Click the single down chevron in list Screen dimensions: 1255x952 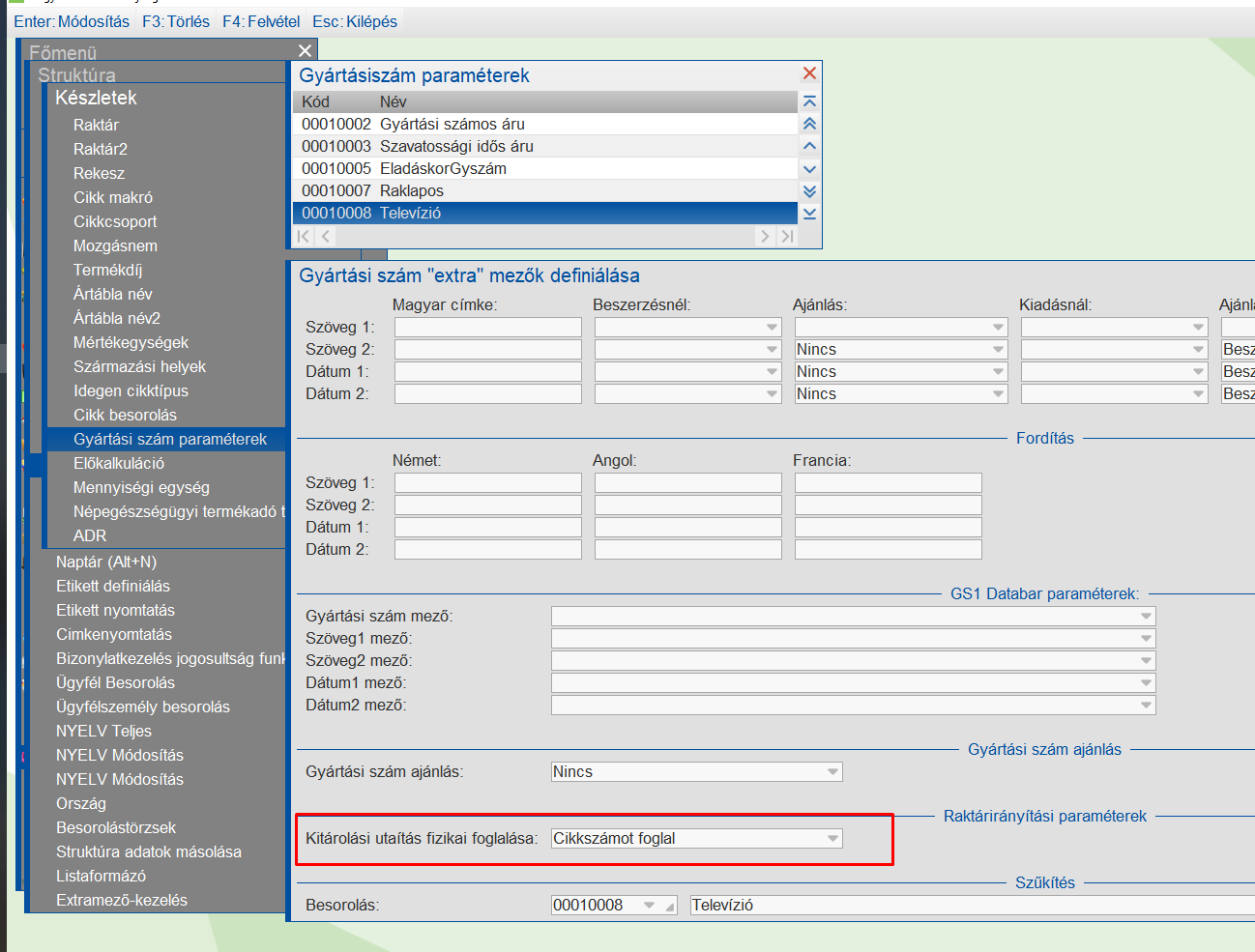[x=809, y=169]
